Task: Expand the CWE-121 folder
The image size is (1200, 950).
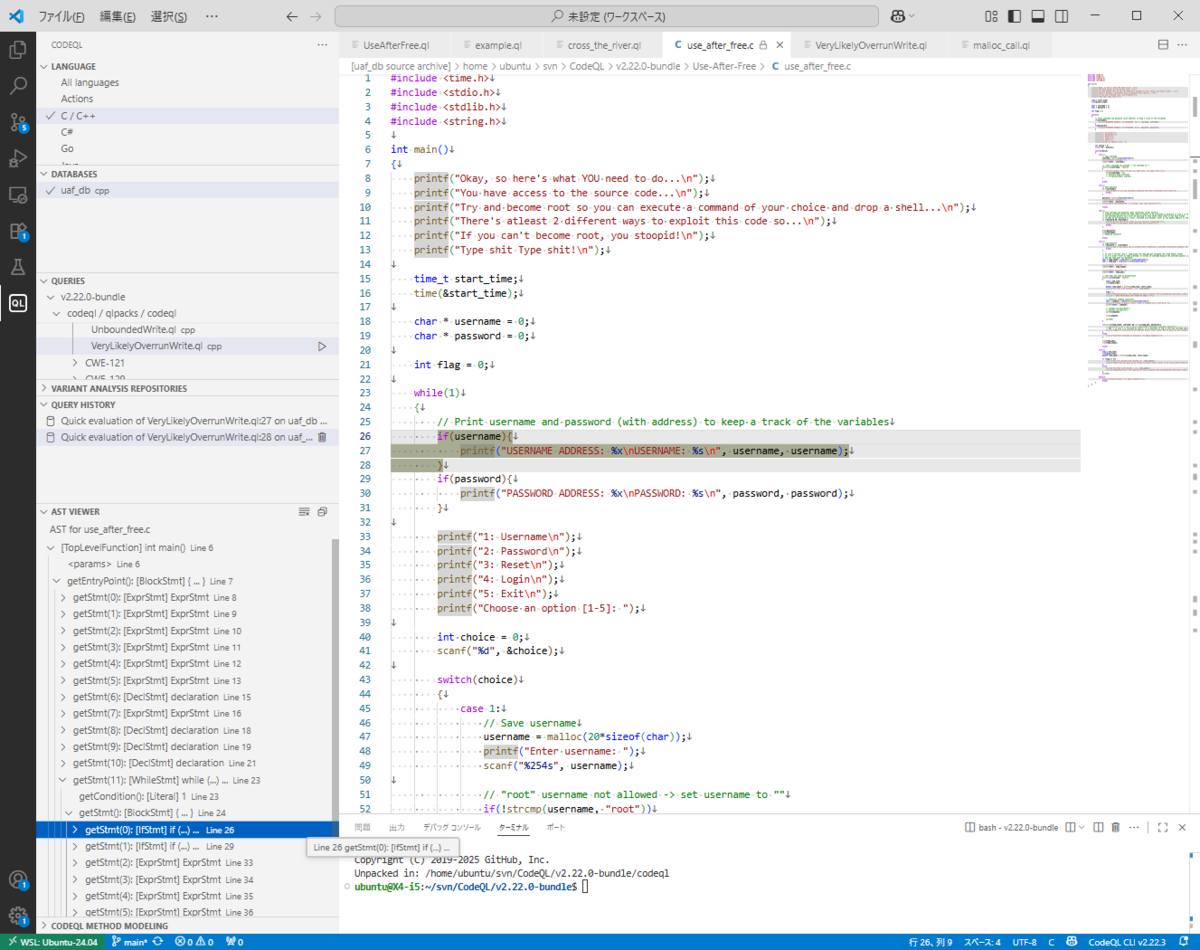Action: pyautogui.click(x=188, y=362)
